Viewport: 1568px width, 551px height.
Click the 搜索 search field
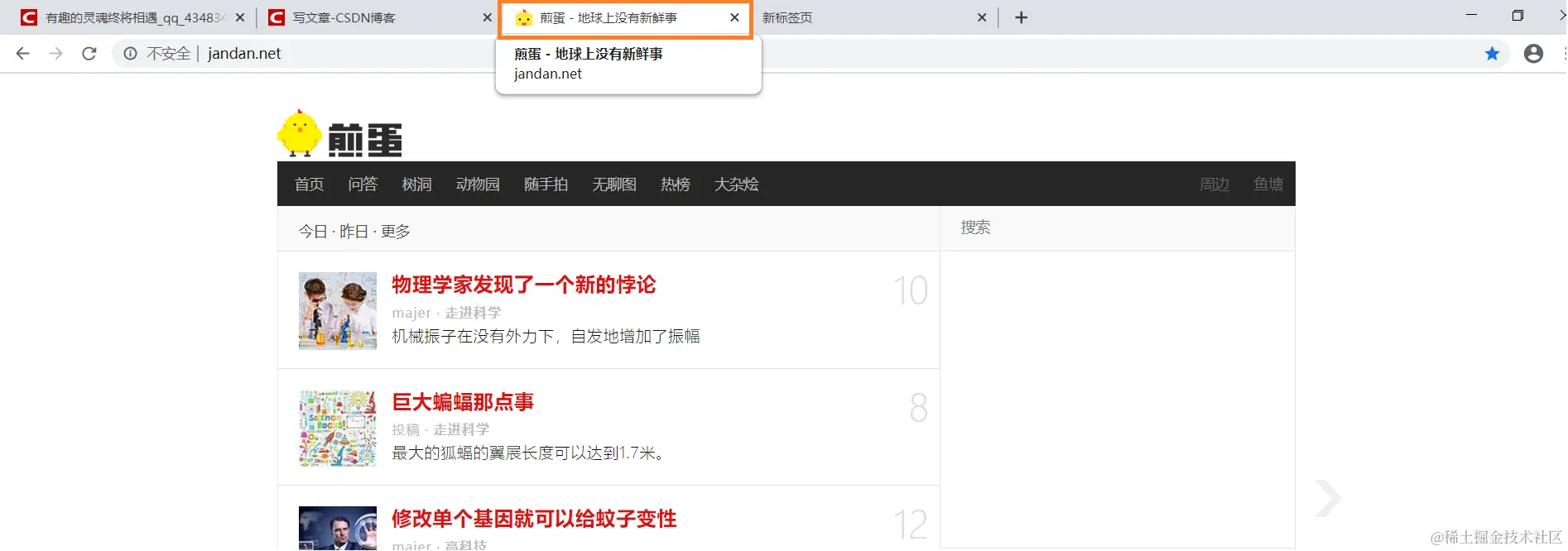(1118, 228)
